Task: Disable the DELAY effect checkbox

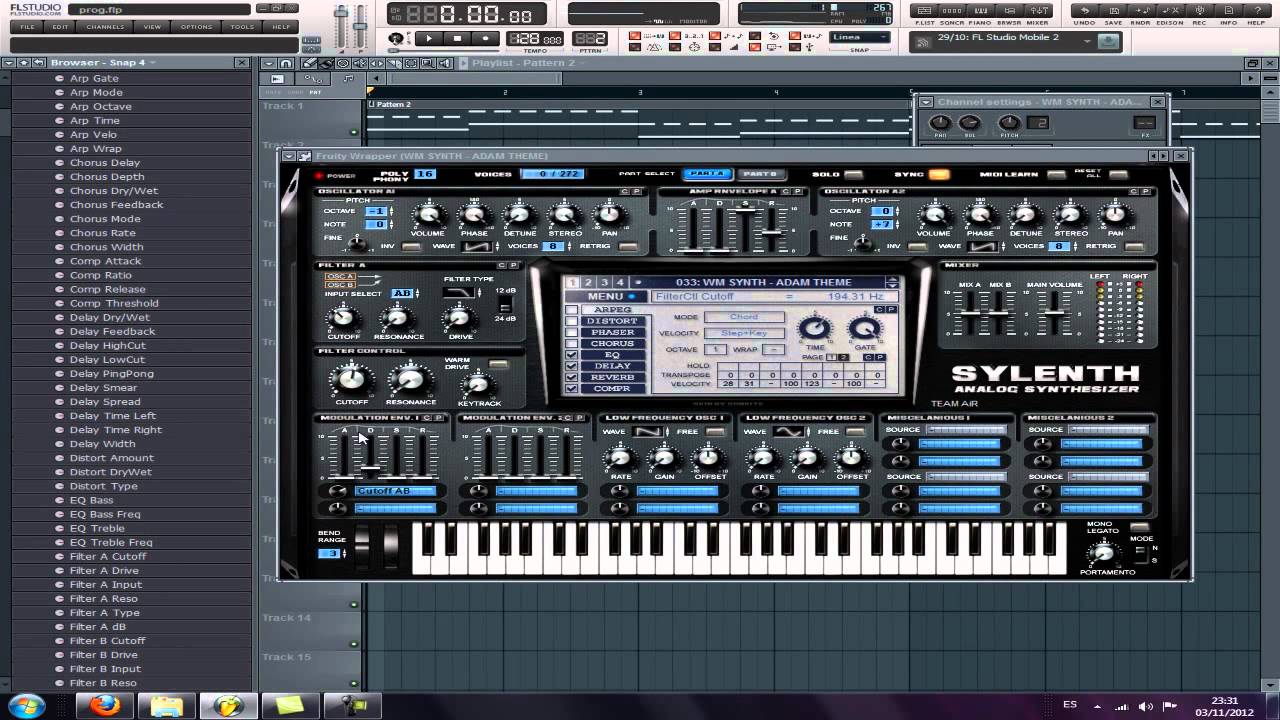Action: (x=572, y=366)
